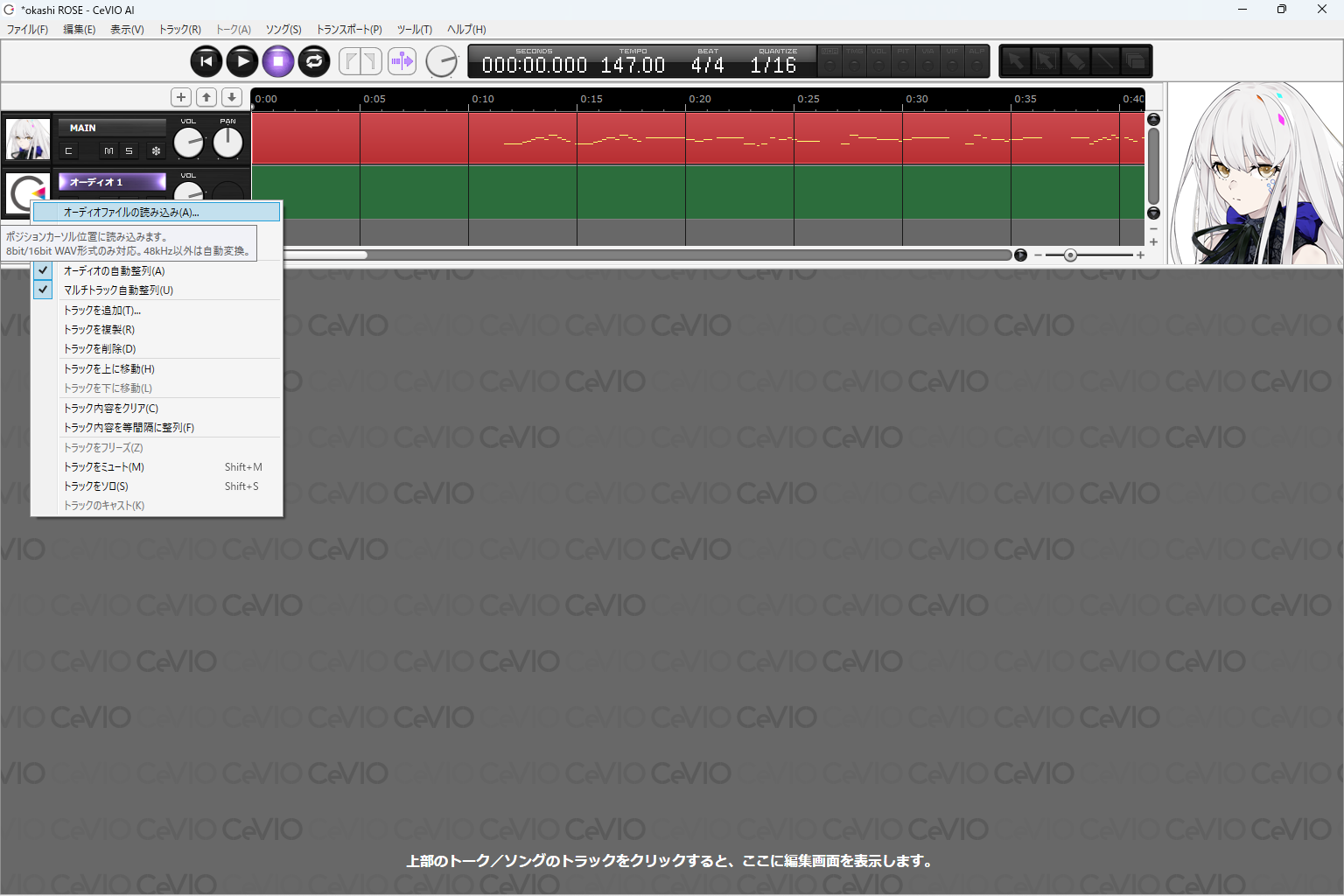Solo MAIN track with the S button

[129, 151]
